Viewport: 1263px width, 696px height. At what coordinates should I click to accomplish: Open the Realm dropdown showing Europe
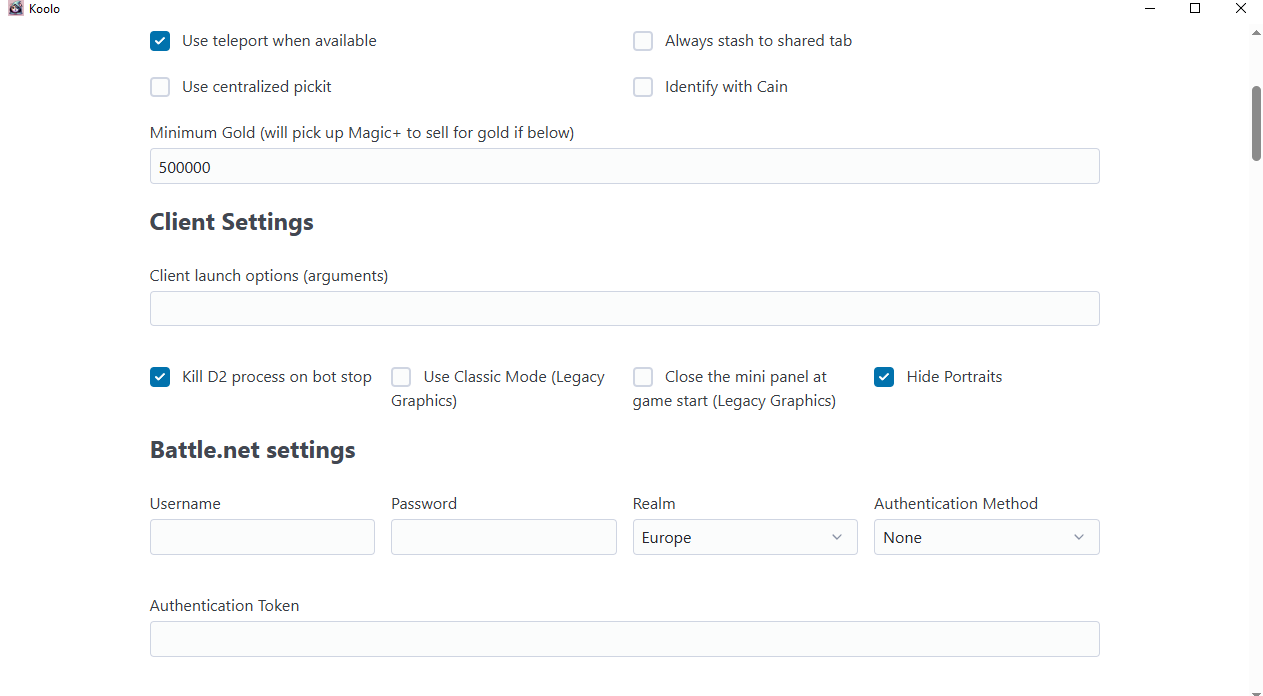click(745, 537)
